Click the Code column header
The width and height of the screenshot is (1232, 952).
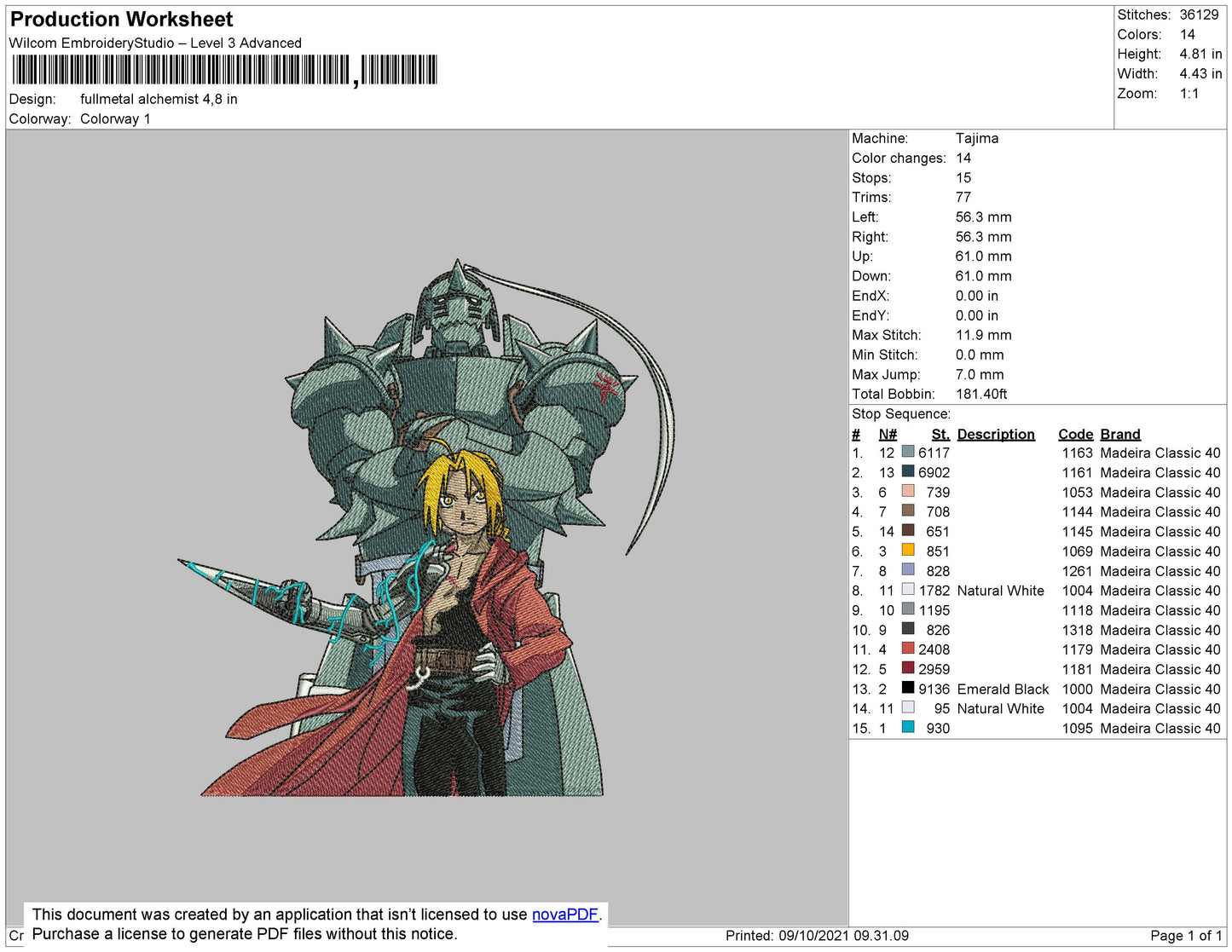pyautogui.click(x=1075, y=434)
